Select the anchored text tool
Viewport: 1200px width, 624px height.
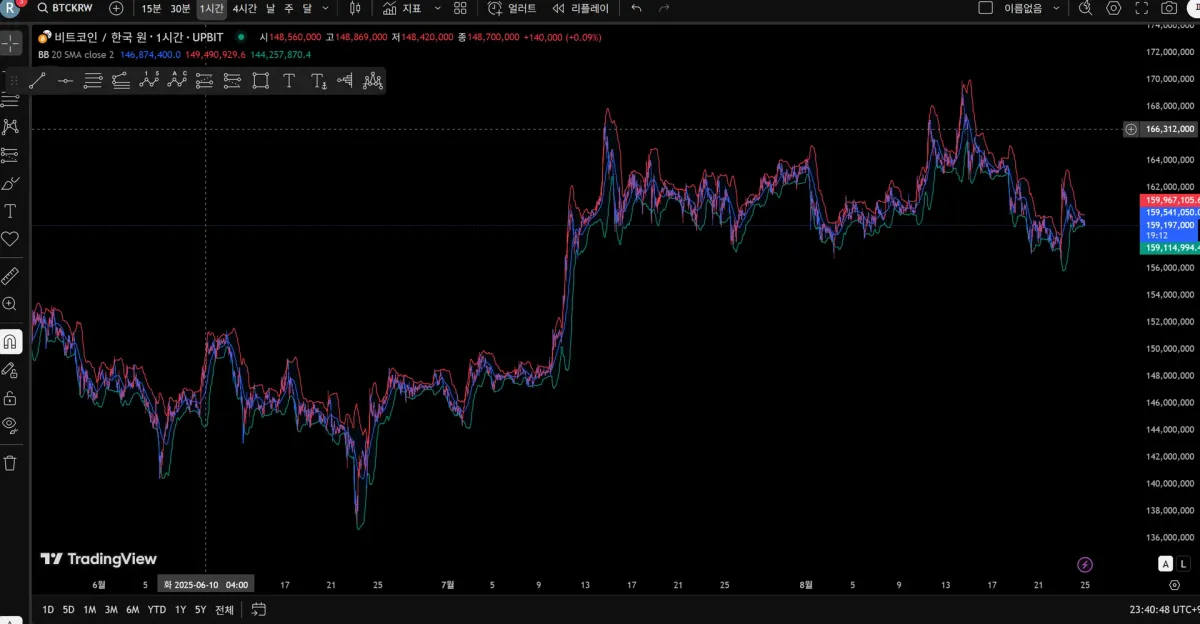318,81
